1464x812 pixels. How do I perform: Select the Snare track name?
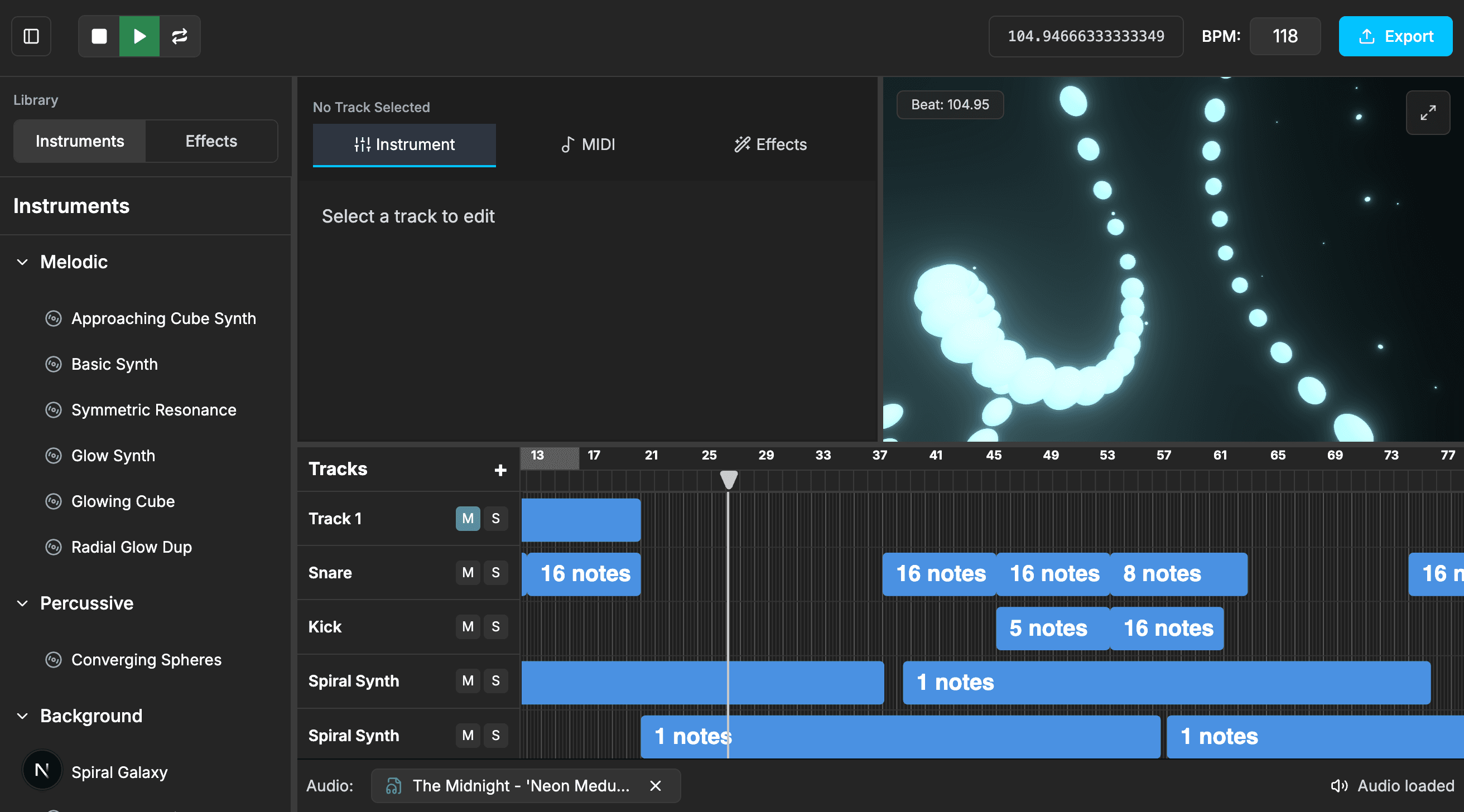[330, 572]
